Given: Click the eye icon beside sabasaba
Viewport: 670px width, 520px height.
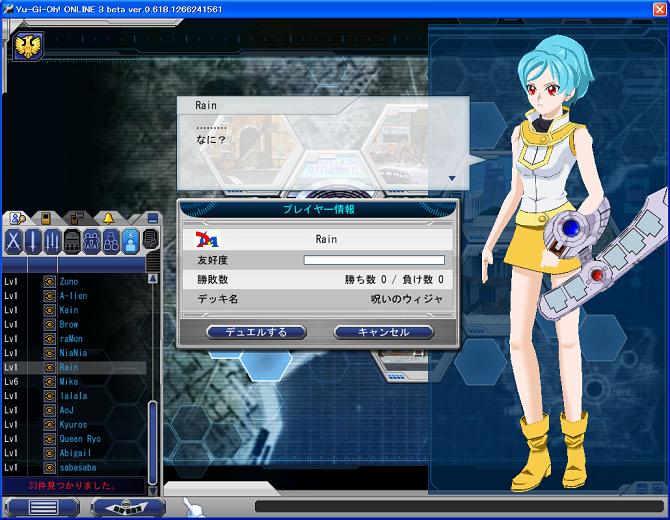Looking at the screenshot, I should [x=50, y=467].
